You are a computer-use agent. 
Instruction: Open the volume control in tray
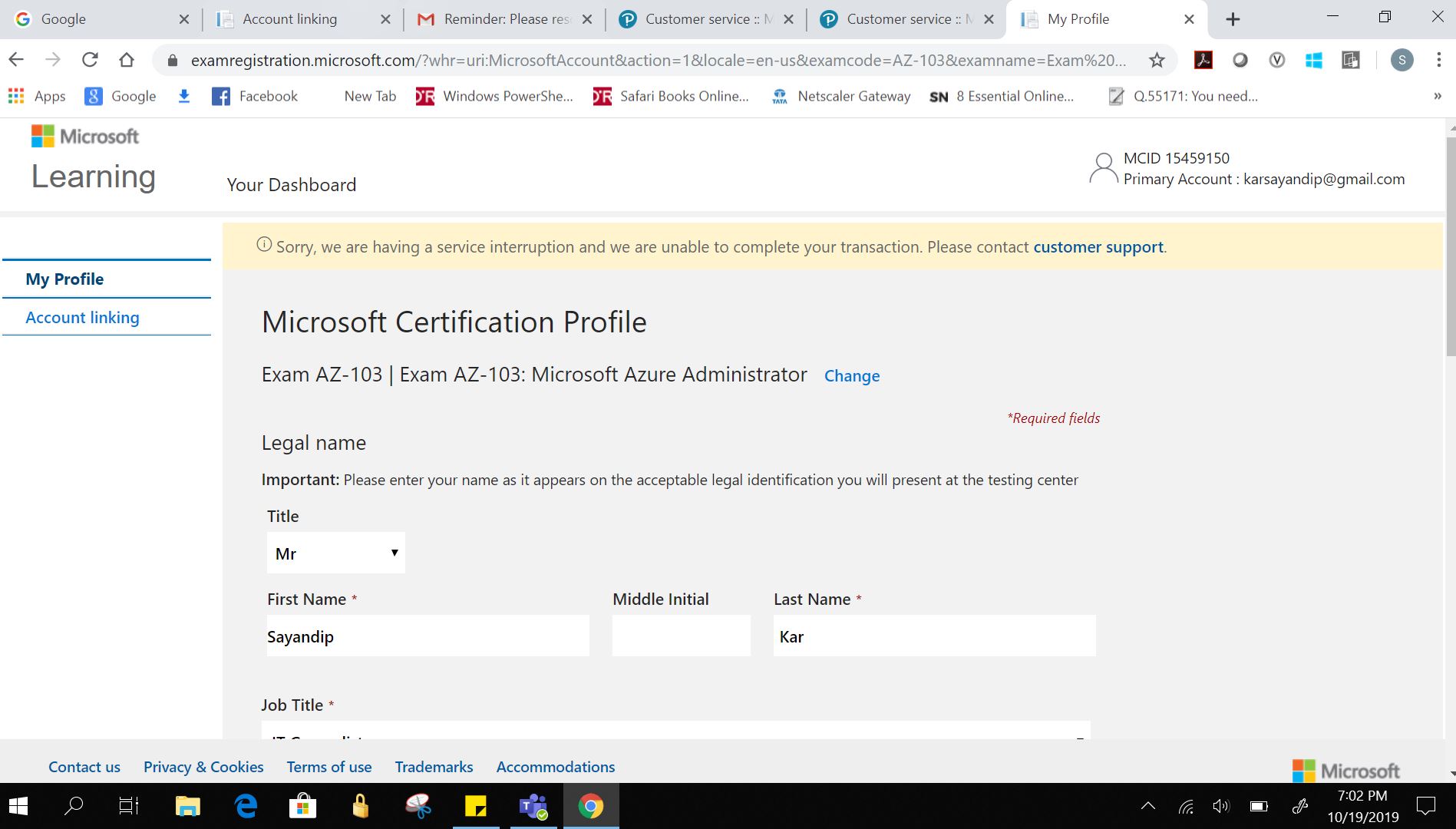click(x=1221, y=806)
